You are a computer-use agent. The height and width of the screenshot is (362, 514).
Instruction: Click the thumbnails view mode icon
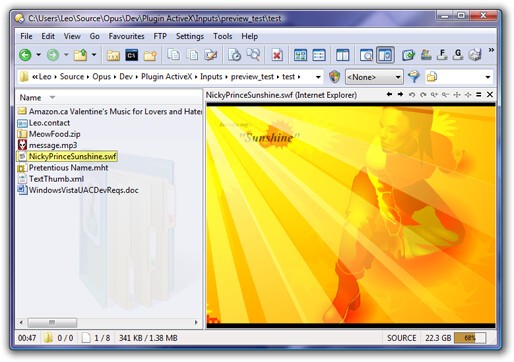pyautogui.click(x=300, y=55)
